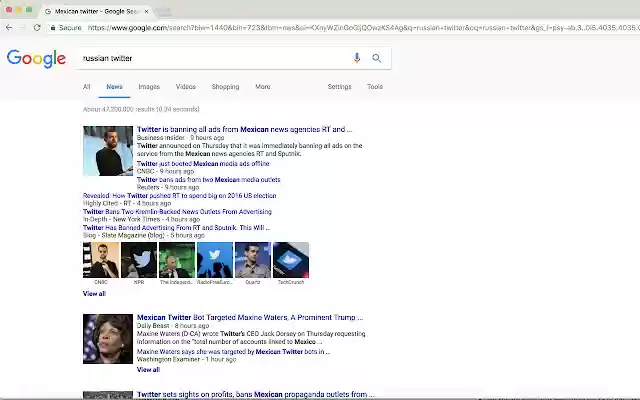Click the new tab button
The width and height of the screenshot is (640, 400).
164,12
